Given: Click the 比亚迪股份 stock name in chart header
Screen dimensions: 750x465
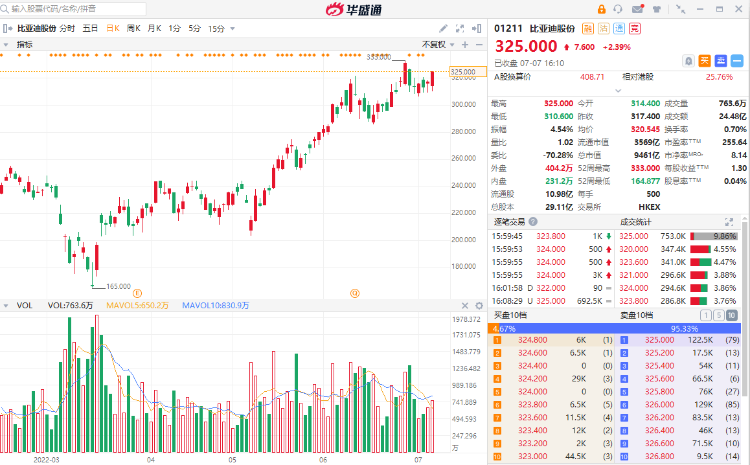Looking at the screenshot, I should tap(36, 29).
